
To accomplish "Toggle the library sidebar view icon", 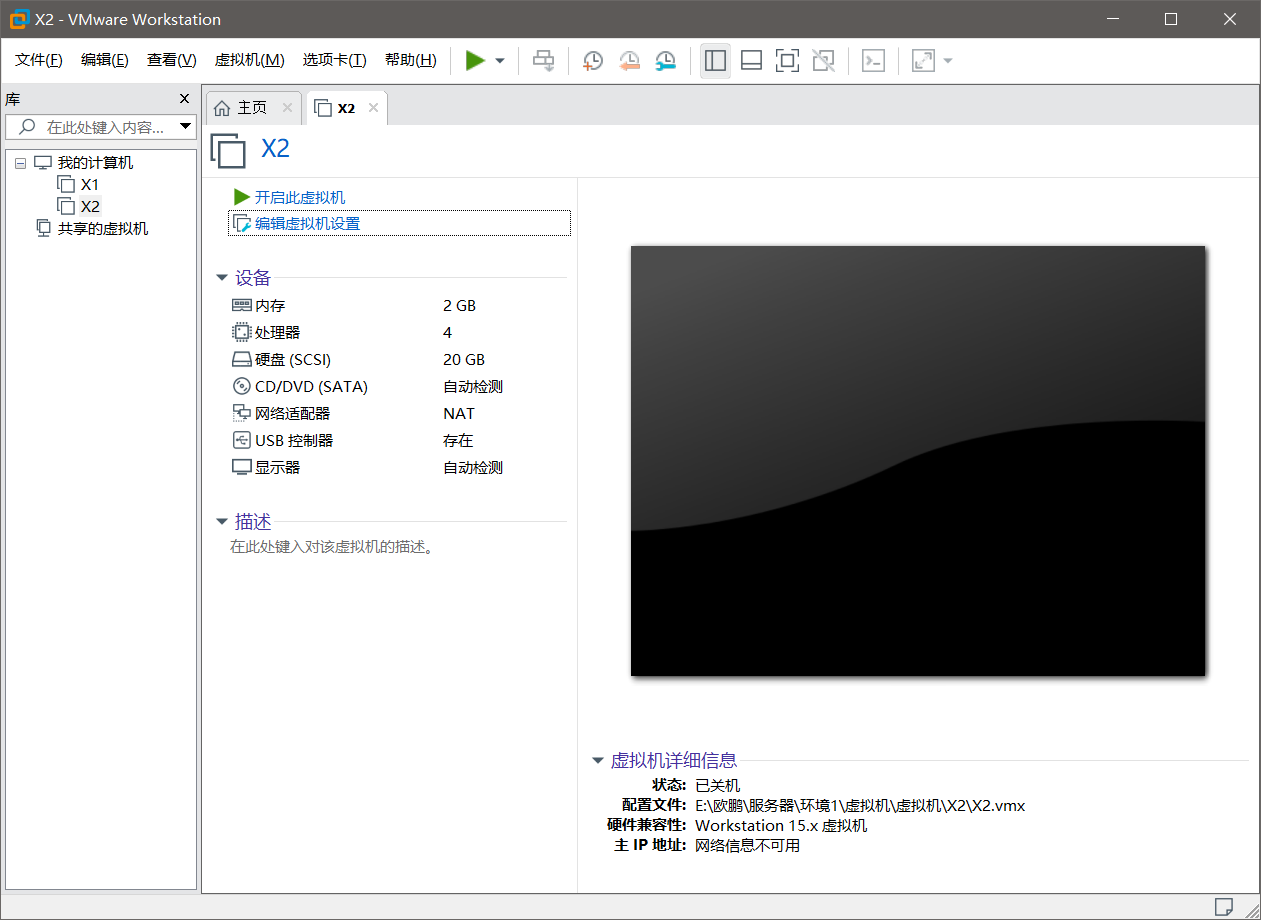I will pos(715,61).
